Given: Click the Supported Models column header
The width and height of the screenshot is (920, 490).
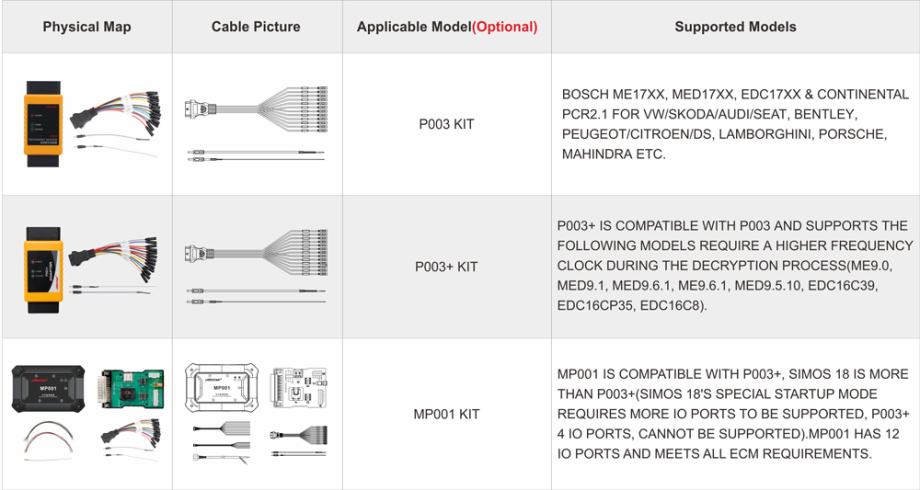Looking at the screenshot, I should pyautogui.click(x=735, y=27).
